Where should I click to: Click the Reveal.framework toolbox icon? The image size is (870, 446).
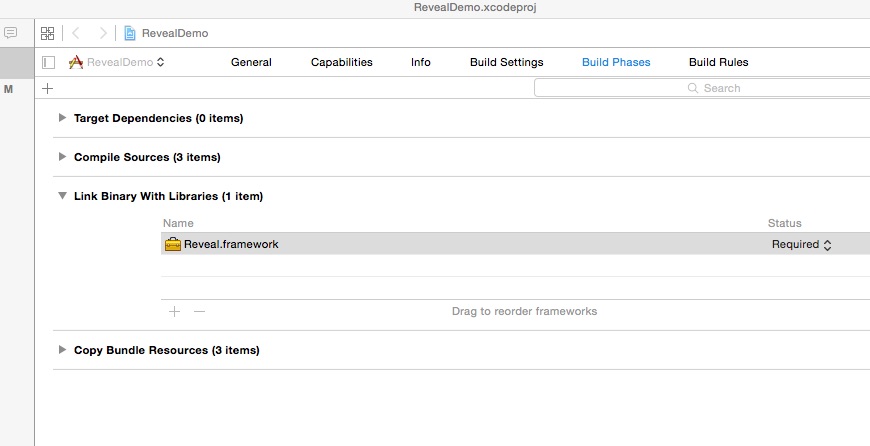173,244
